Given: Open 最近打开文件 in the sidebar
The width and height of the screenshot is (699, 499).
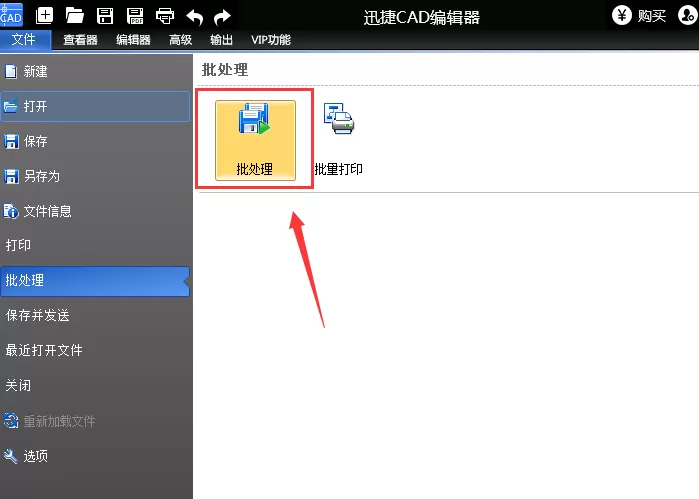Looking at the screenshot, I should [95, 351].
